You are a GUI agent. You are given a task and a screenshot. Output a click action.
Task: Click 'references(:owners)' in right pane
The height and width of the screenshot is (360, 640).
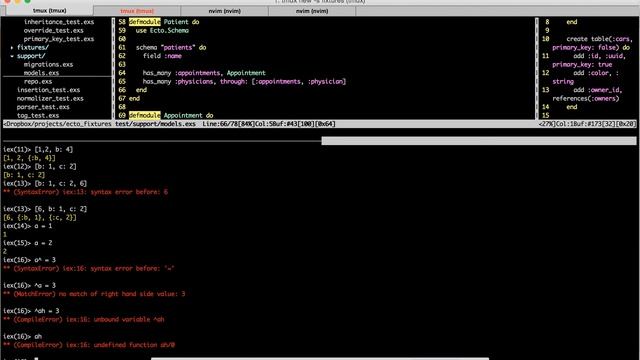coord(586,99)
